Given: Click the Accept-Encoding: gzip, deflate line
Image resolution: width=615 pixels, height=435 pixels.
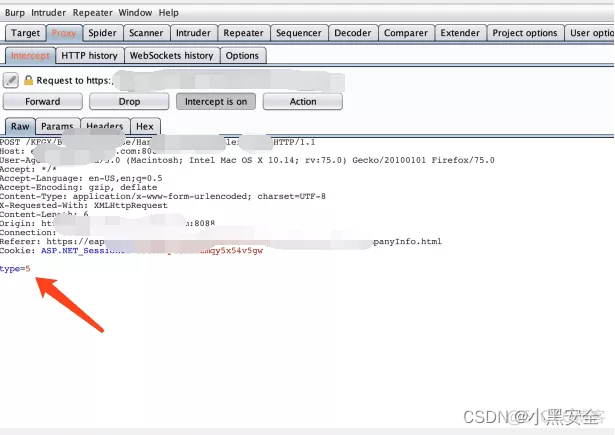Looking at the screenshot, I should [x=78, y=187].
